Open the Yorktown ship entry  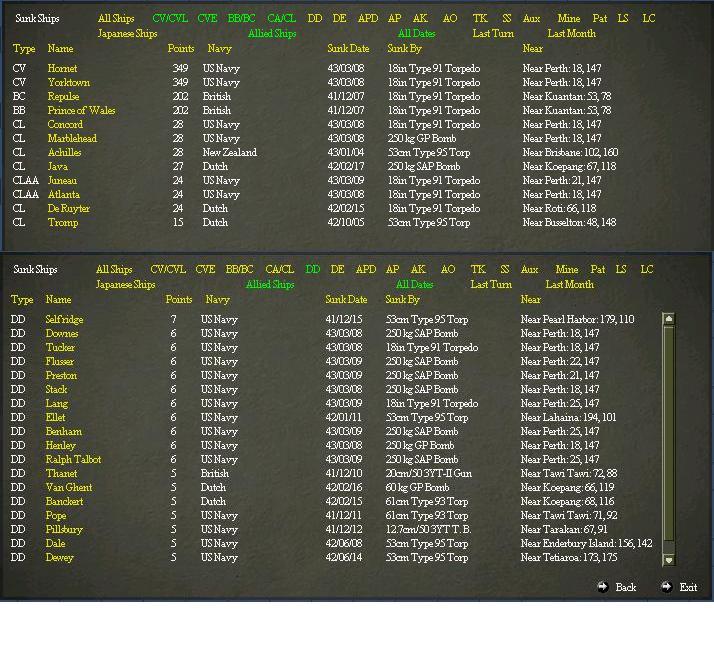(69, 82)
